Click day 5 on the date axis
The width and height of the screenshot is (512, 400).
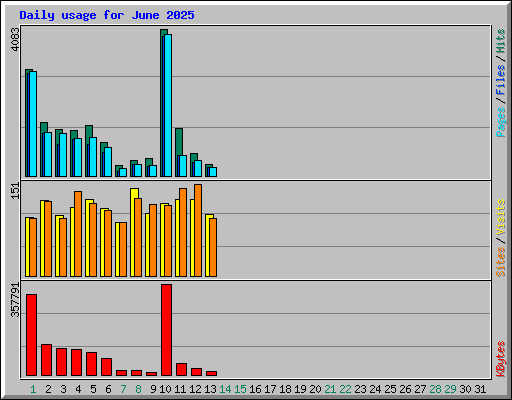click(x=93, y=389)
